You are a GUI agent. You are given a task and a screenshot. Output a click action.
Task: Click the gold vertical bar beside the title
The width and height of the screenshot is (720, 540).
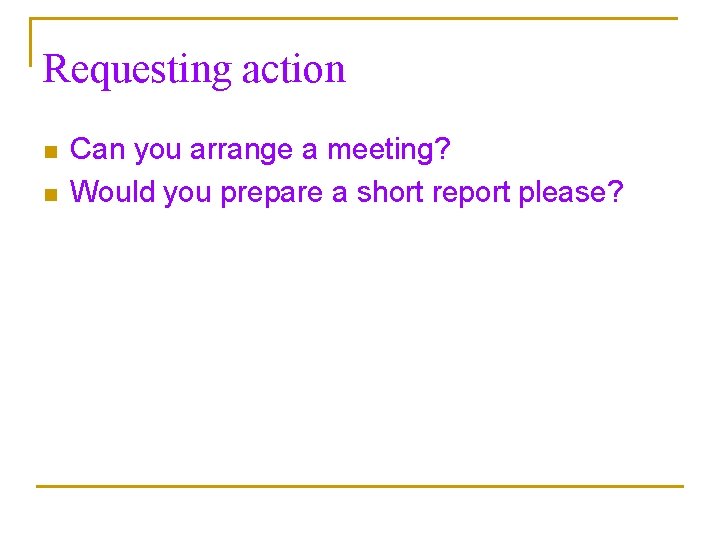(31, 42)
